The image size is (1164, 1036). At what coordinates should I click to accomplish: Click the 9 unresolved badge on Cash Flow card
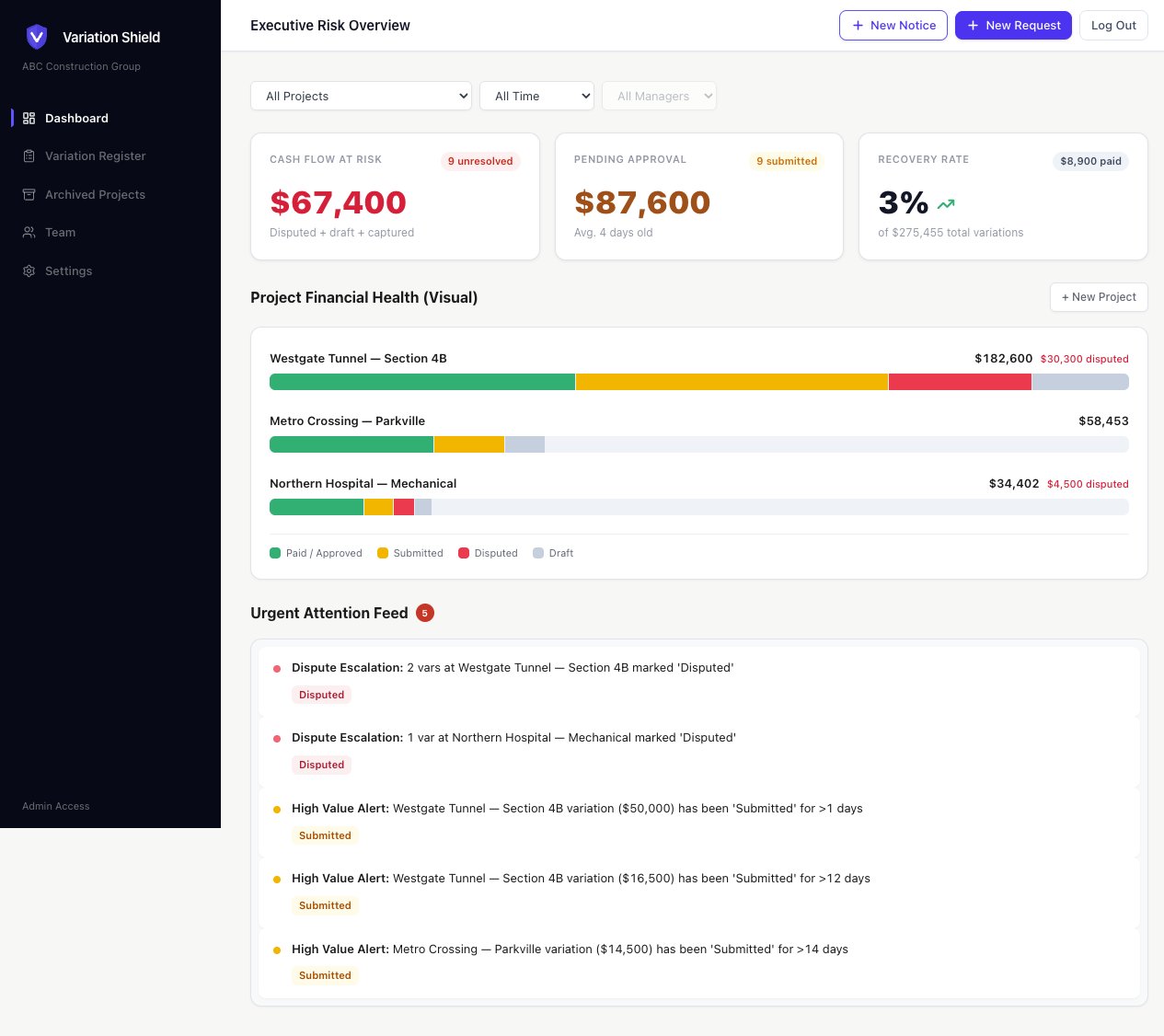pos(480,161)
